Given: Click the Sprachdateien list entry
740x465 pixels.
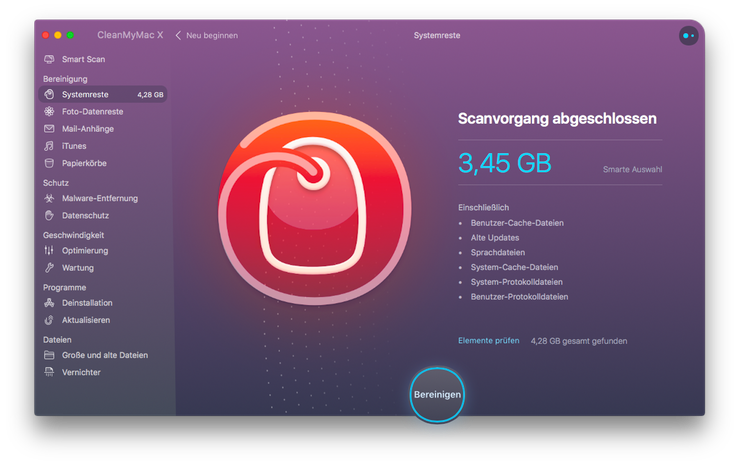Looking at the screenshot, I should tap(497, 253).
